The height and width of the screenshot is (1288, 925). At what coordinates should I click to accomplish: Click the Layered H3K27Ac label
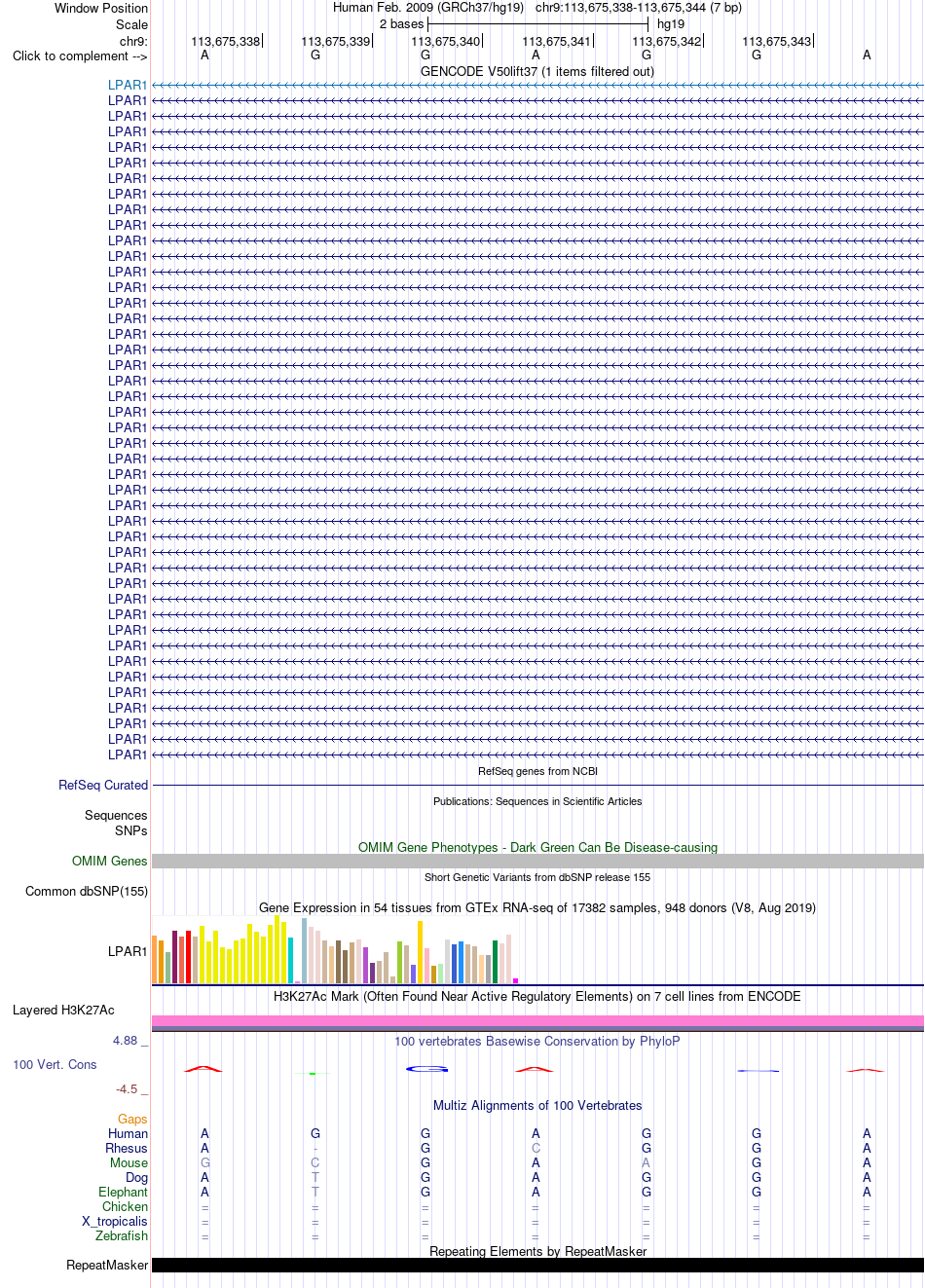[x=63, y=1011]
